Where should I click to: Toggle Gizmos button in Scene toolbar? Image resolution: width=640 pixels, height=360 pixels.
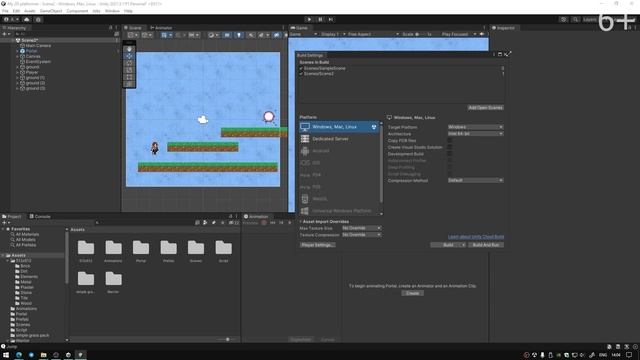278,35
